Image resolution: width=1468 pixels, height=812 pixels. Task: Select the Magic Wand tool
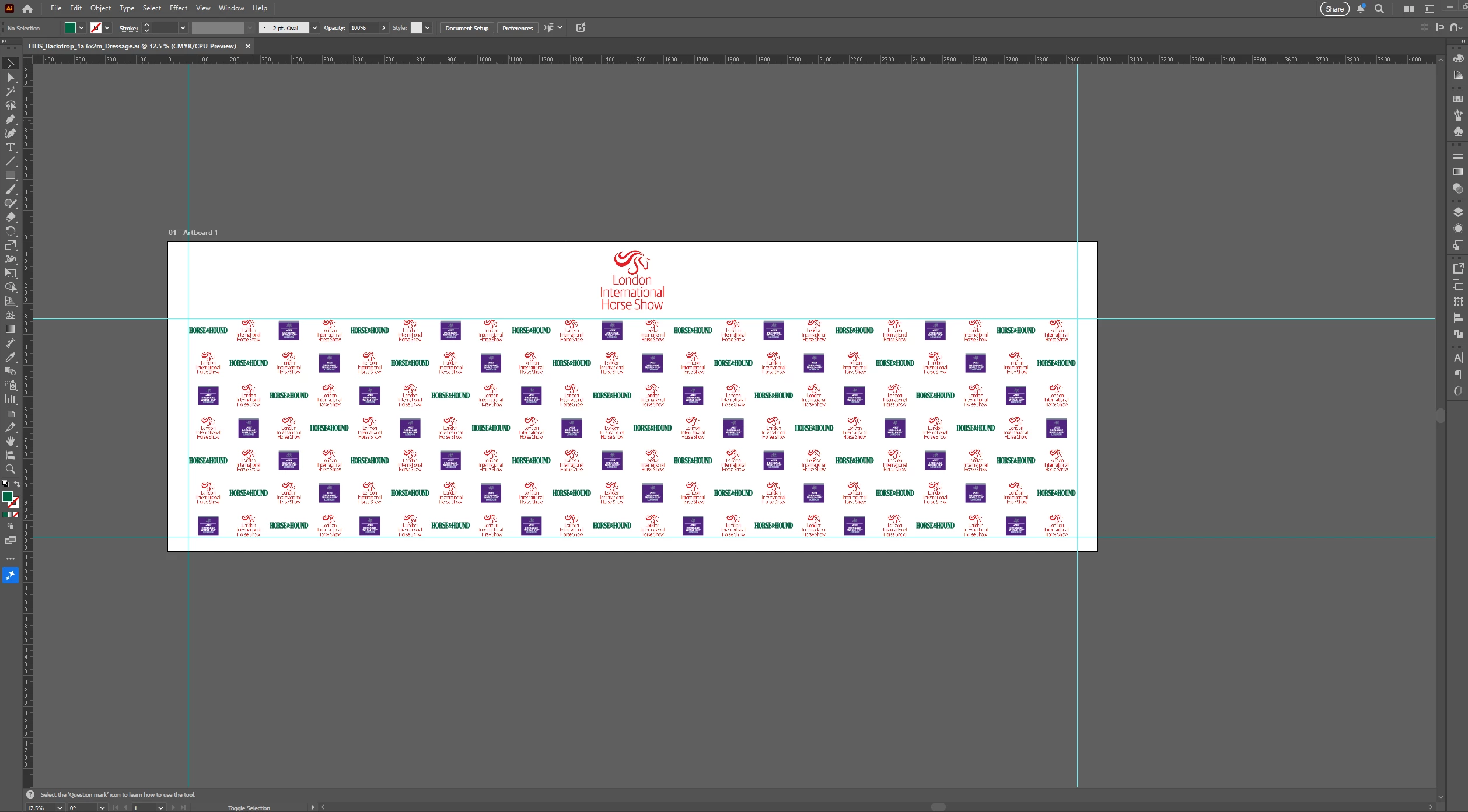pos(11,91)
